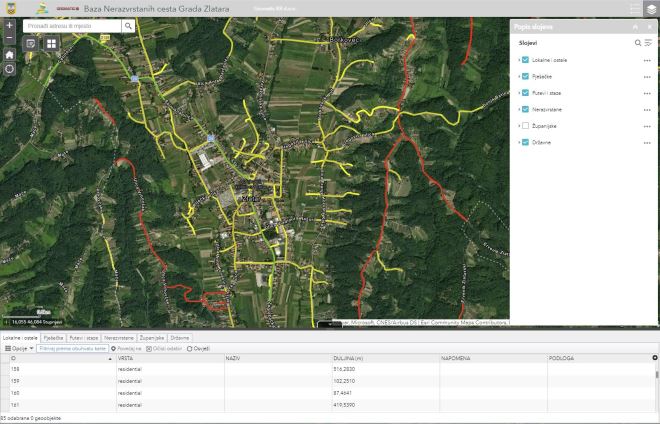Open the legend list icon in header
Viewport: 660px width, 424px height.
[633, 8]
